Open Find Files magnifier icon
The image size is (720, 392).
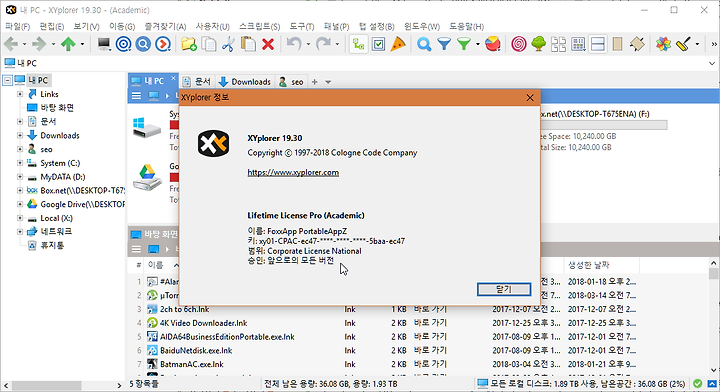424,44
